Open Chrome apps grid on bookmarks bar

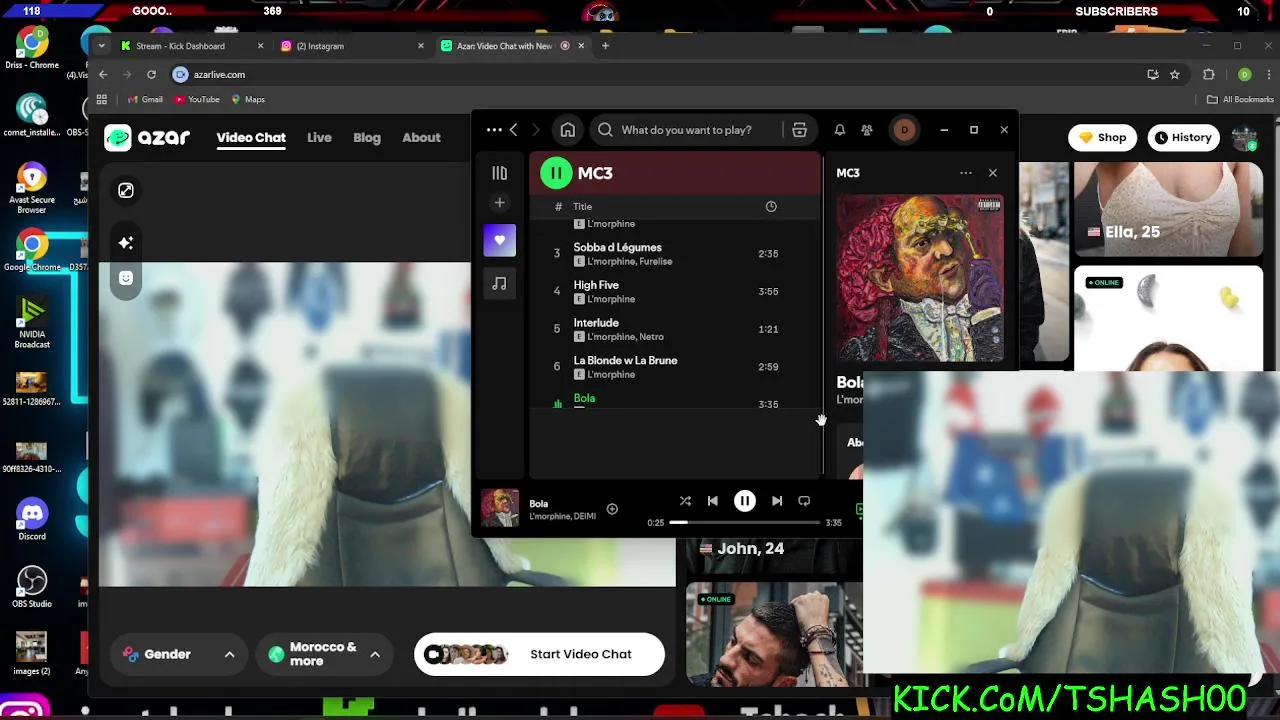tap(101, 99)
